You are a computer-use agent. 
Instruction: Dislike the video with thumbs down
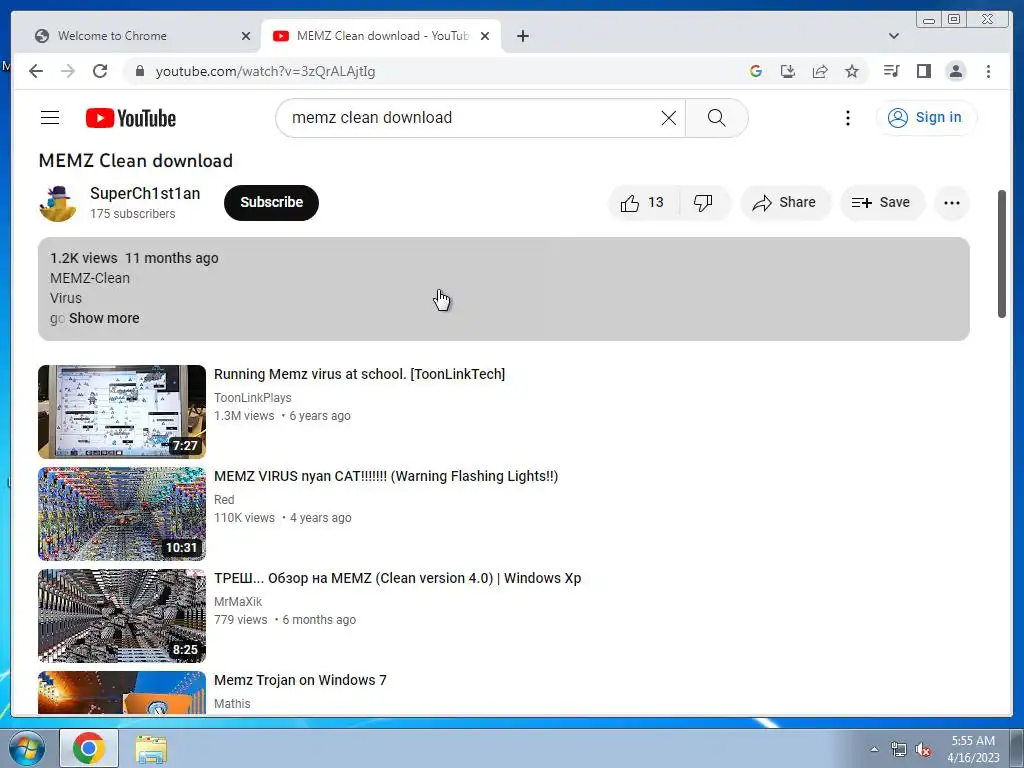[703, 202]
